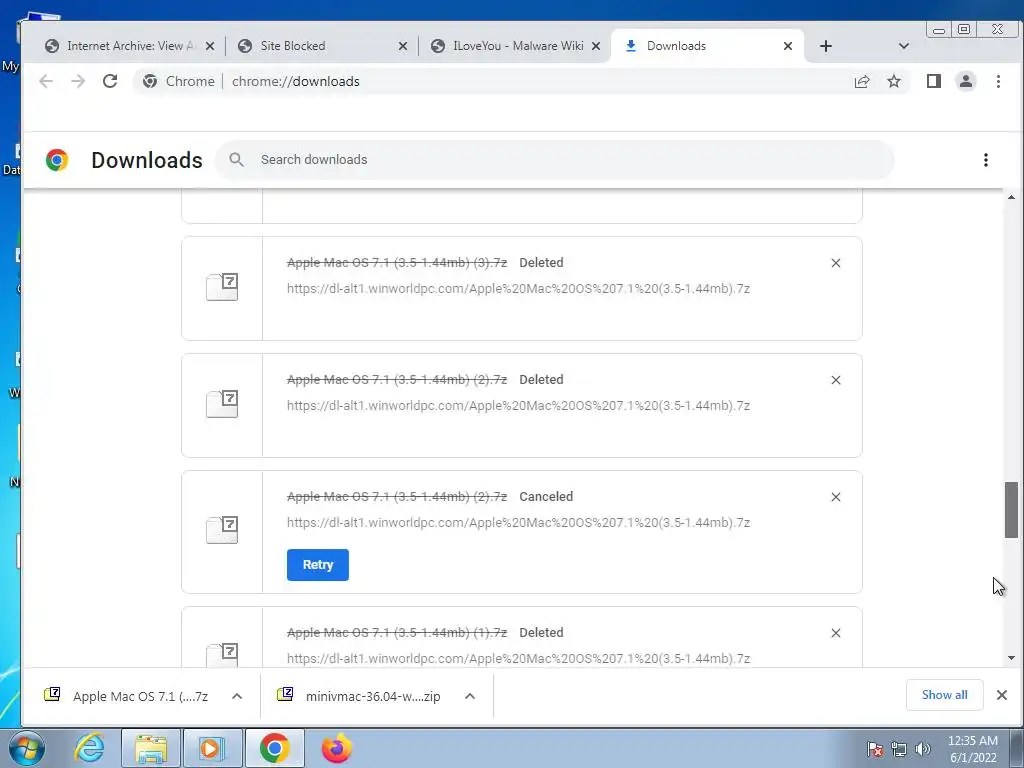Close the Internet Archive tab
1024x768 pixels.
210,46
